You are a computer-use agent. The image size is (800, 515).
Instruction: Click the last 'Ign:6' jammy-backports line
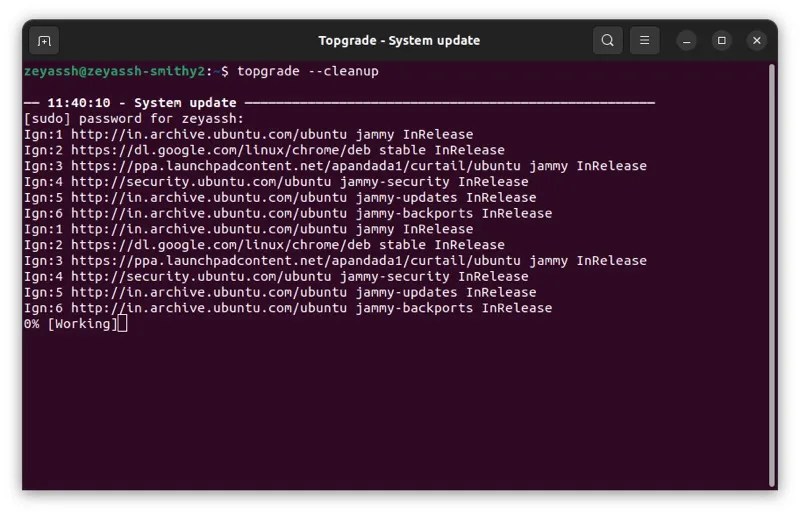tap(288, 308)
